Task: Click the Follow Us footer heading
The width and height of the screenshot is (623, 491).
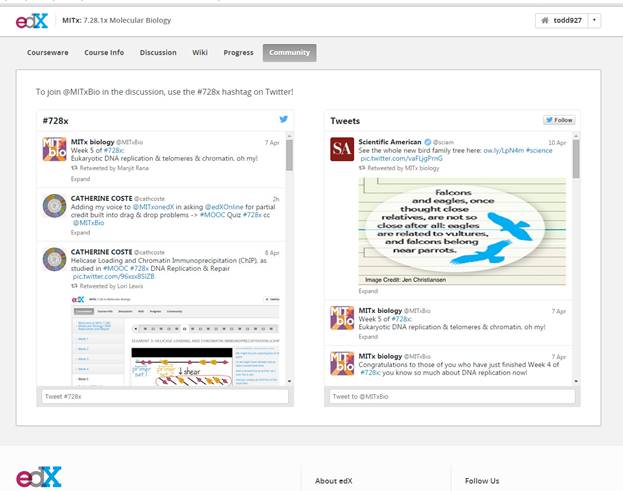Action: 482,481
